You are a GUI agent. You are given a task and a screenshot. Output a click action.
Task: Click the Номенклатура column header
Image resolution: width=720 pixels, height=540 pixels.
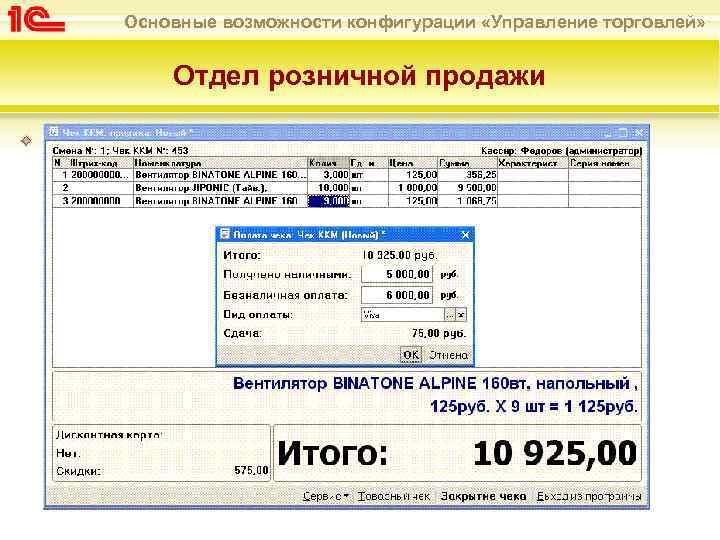(220, 163)
